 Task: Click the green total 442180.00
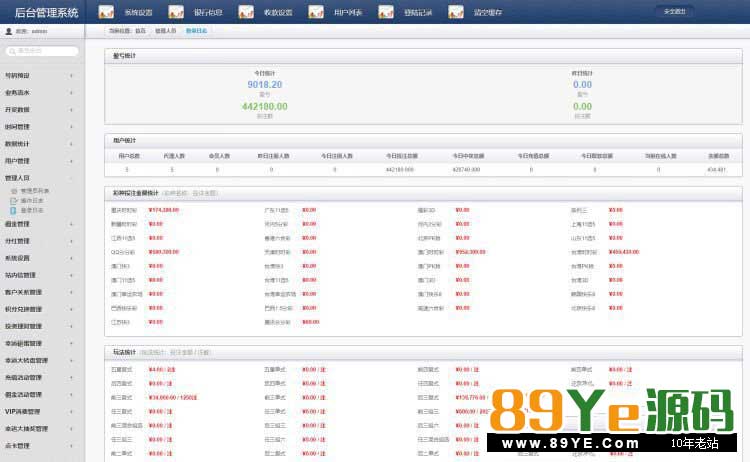pyautogui.click(x=265, y=107)
